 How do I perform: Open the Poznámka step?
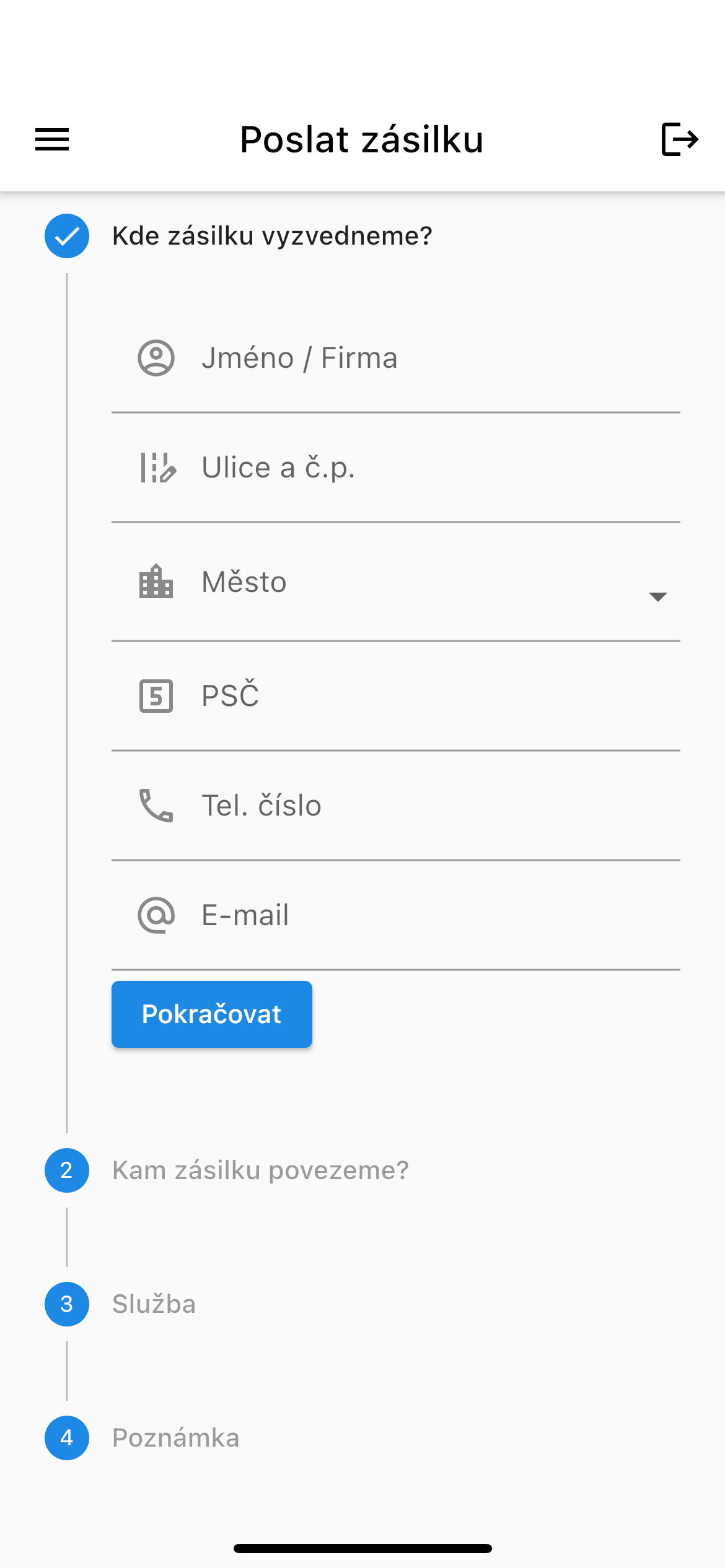point(175,1438)
